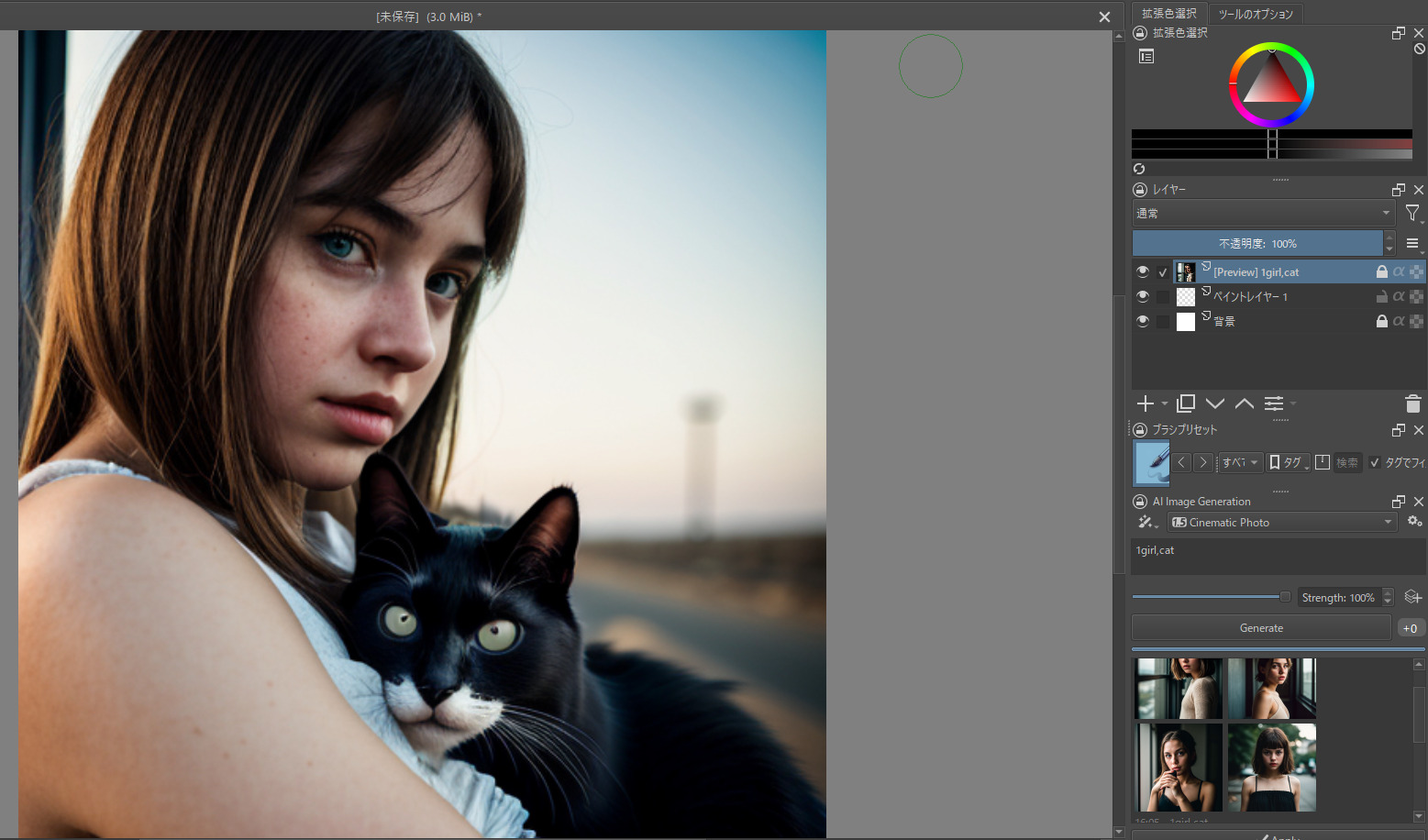
Task: Click the +0 queue button
Action: click(x=1410, y=628)
